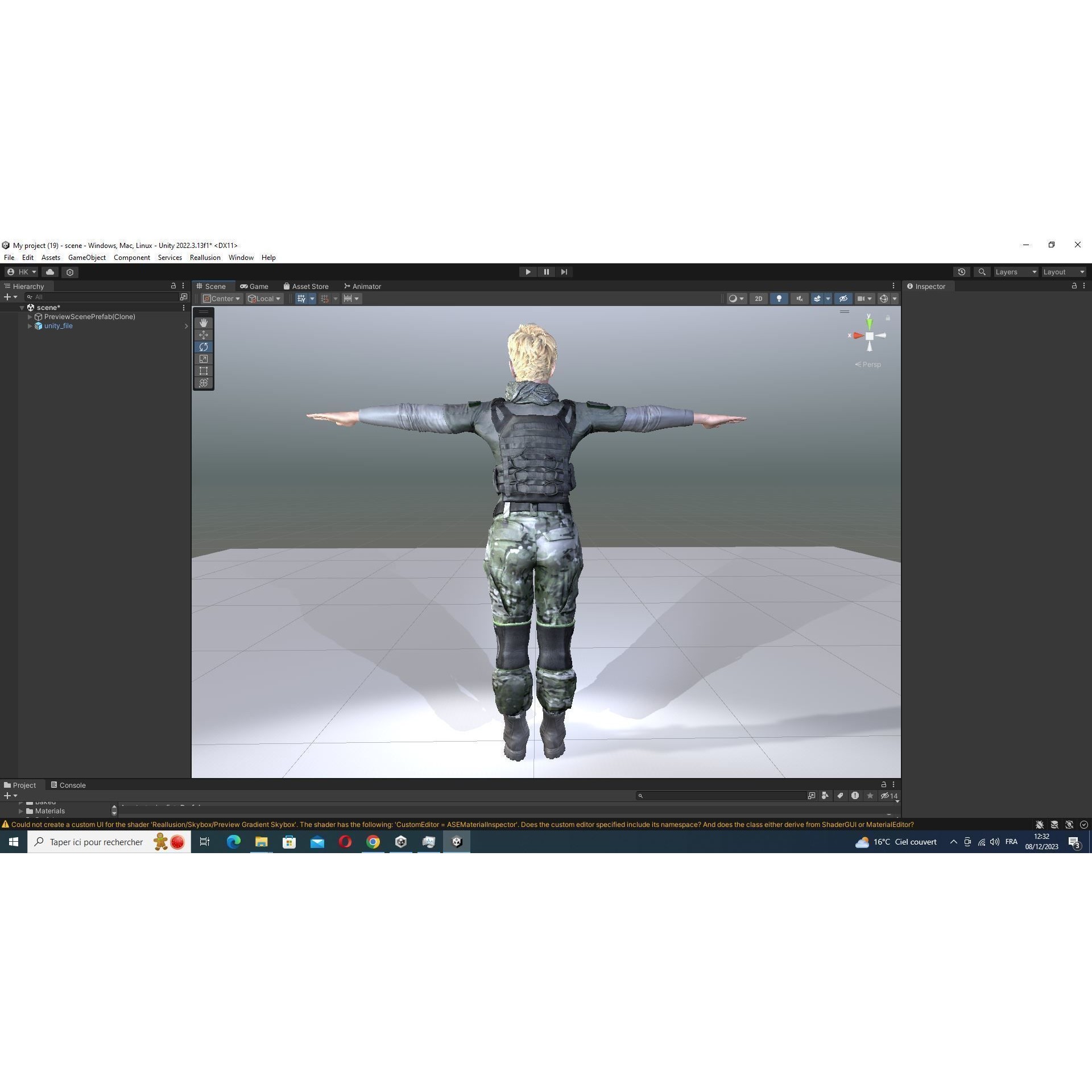This screenshot has height=1092, width=1092.
Task: Toggle scene lighting bulb
Action: [779, 299]
